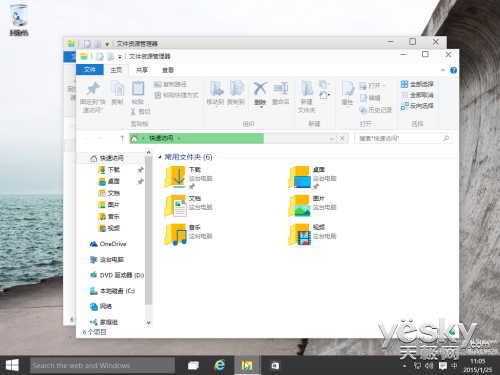This screenshot has height=375, width=500.
Task: Click the Rename icon
Action: (281, 88)
